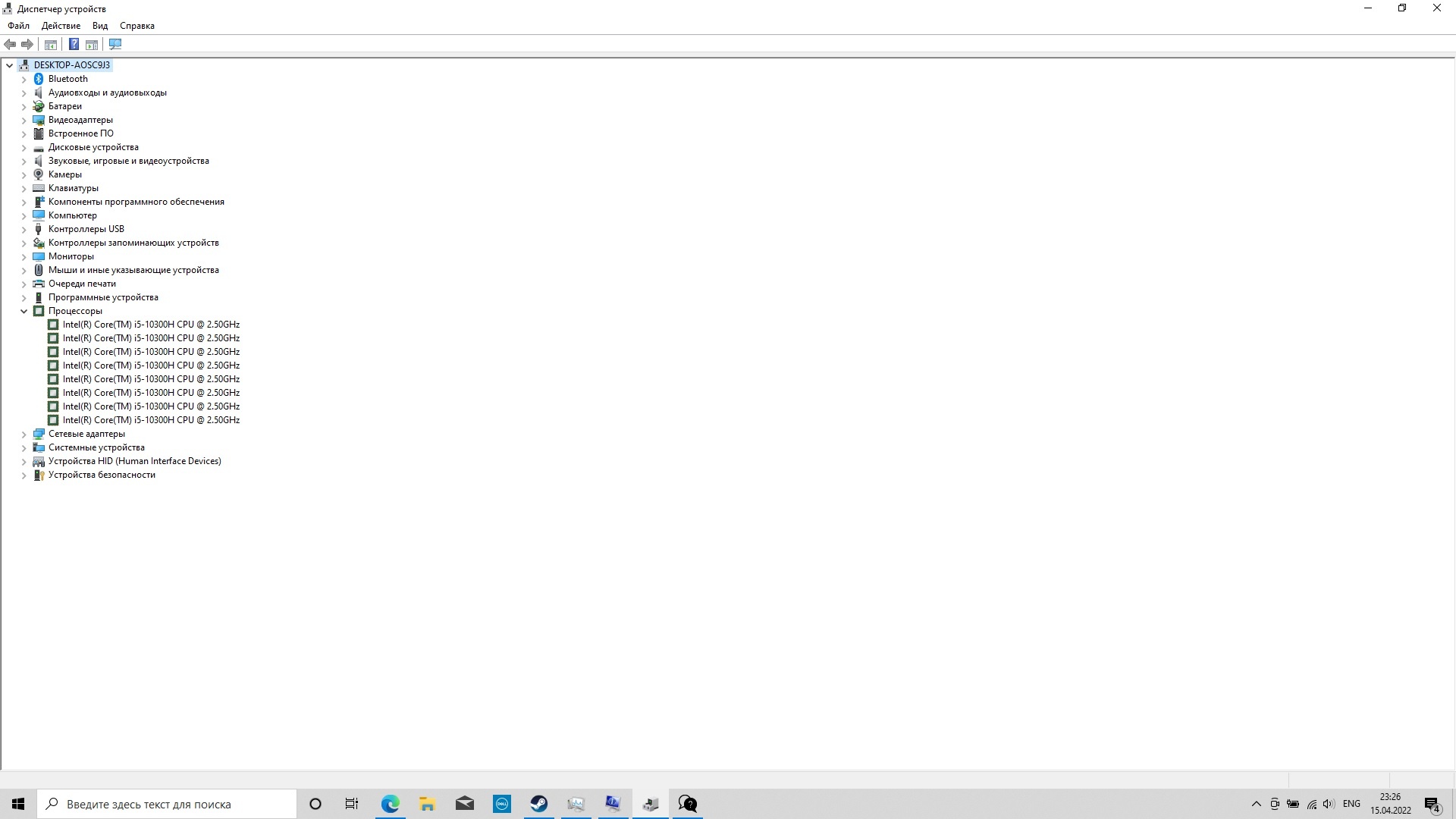Click the refresh/update devices icon
Viewport: 1456px width, 819px height.
[115, 44]
